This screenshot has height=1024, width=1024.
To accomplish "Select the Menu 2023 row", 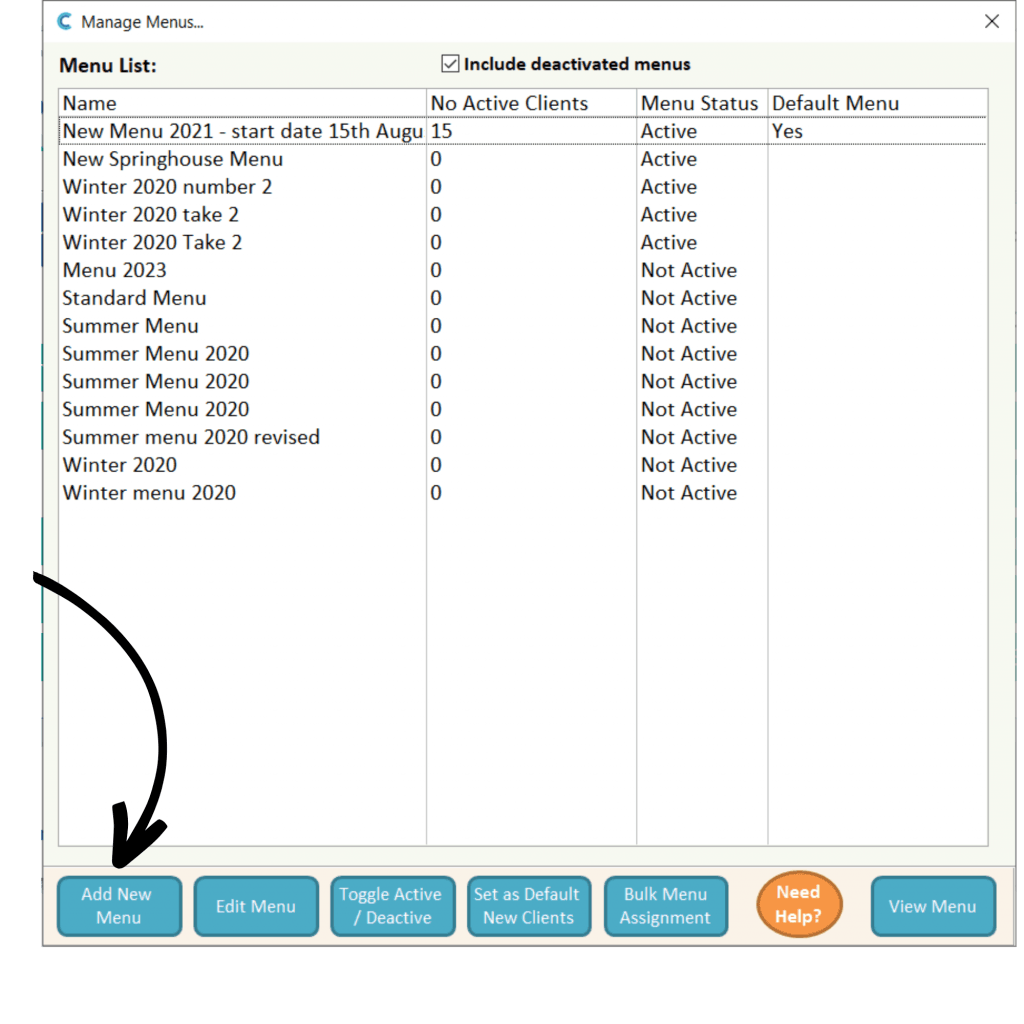I will click(522, 270).
